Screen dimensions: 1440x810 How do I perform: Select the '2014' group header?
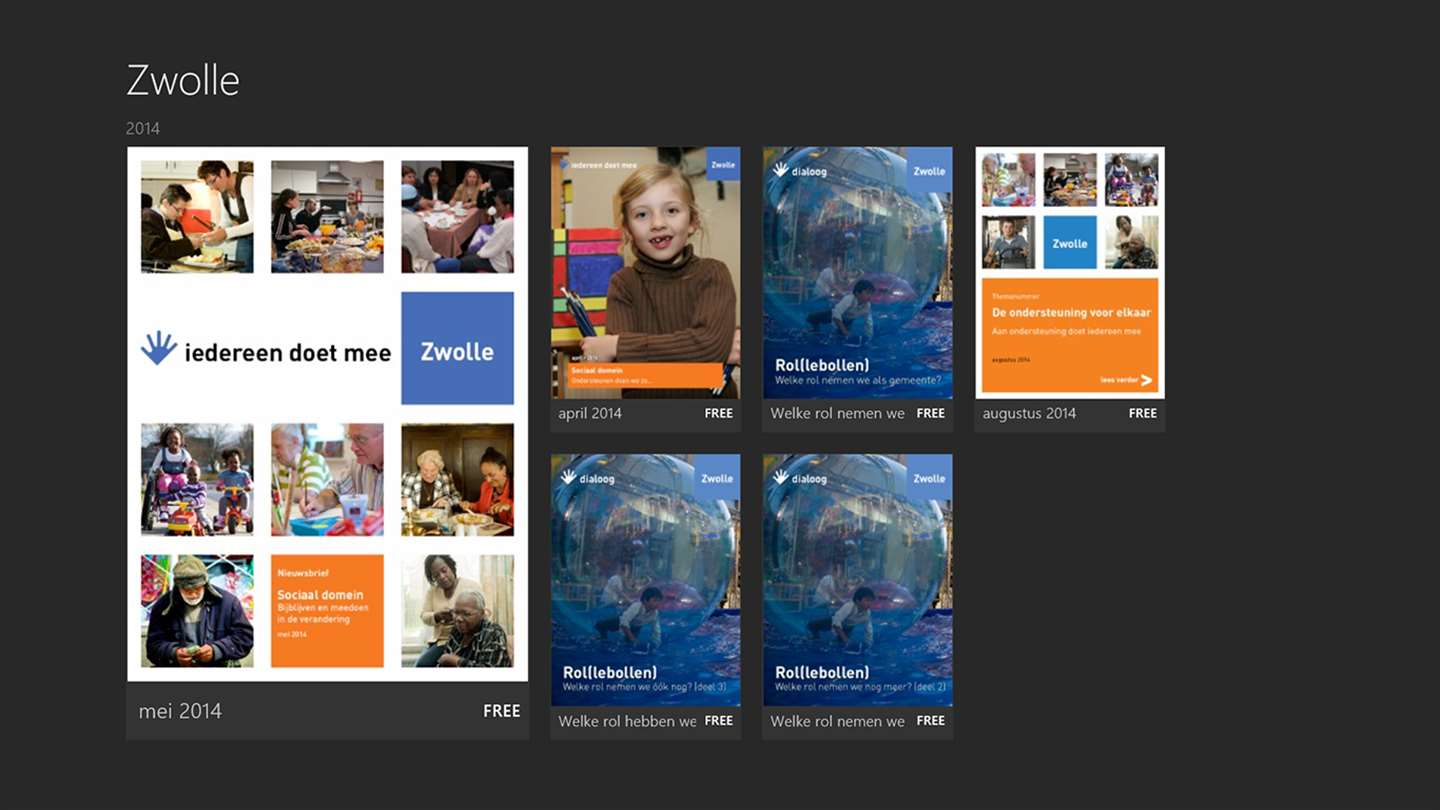[143, 128]
